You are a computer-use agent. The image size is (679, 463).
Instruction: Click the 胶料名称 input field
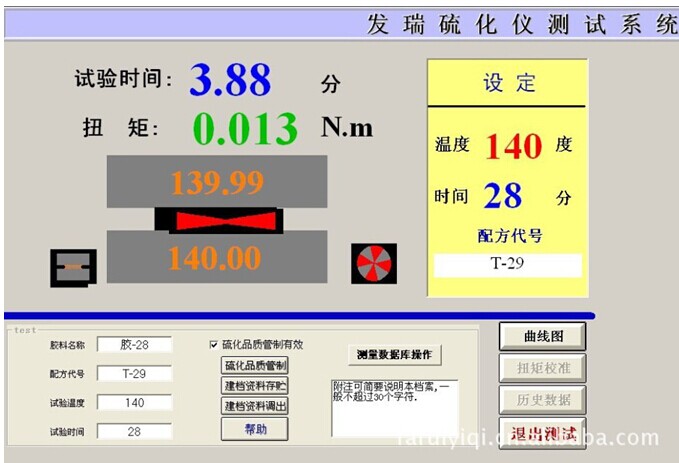(x=134, y=345)
